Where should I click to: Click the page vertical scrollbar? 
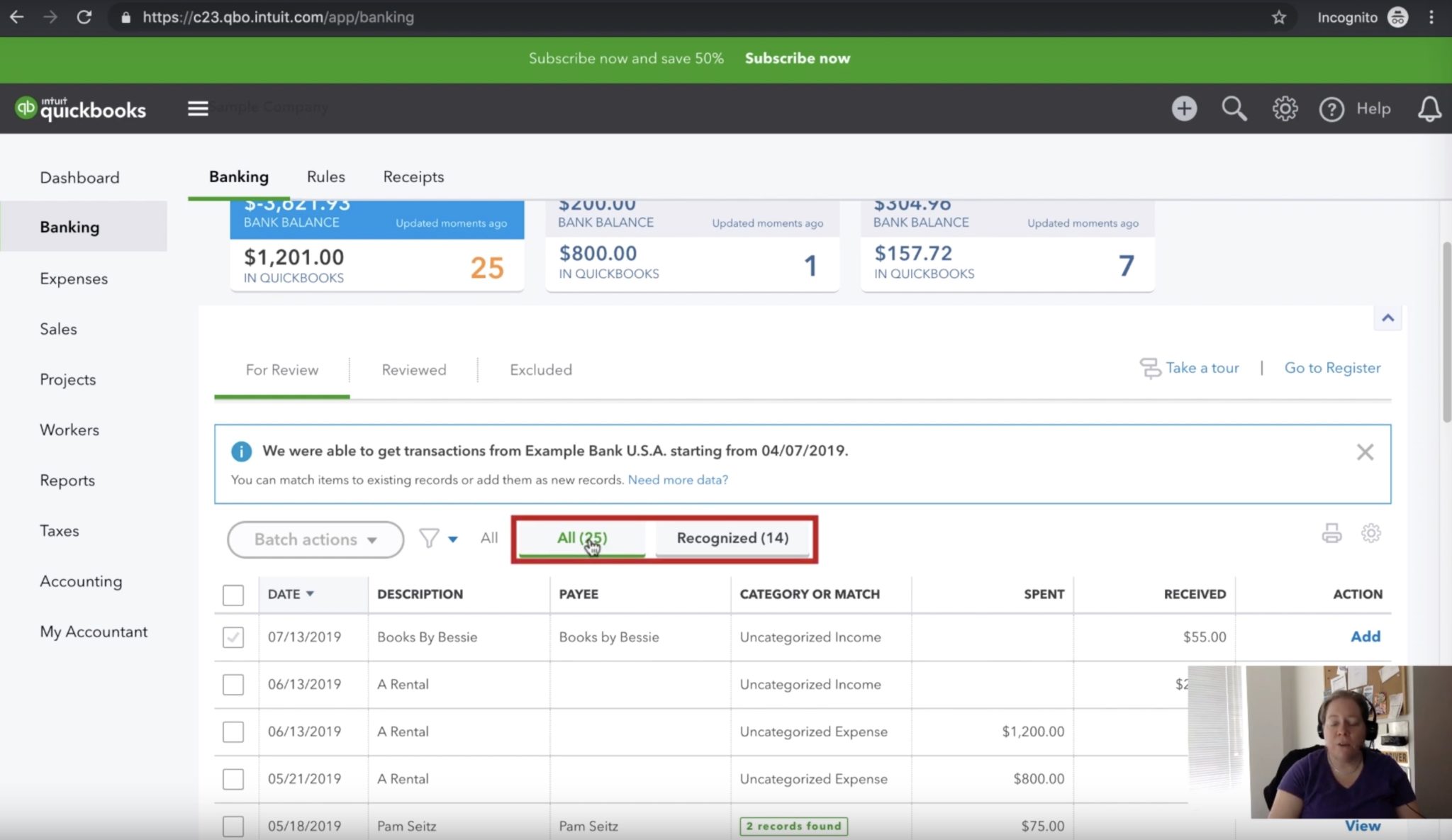pos(1446,332)
